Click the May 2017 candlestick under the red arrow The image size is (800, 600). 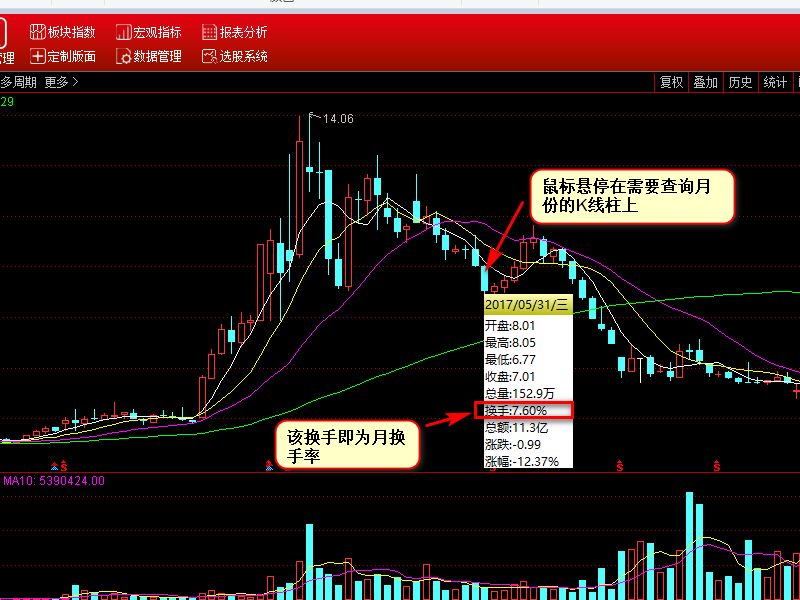tap(484, 278)
